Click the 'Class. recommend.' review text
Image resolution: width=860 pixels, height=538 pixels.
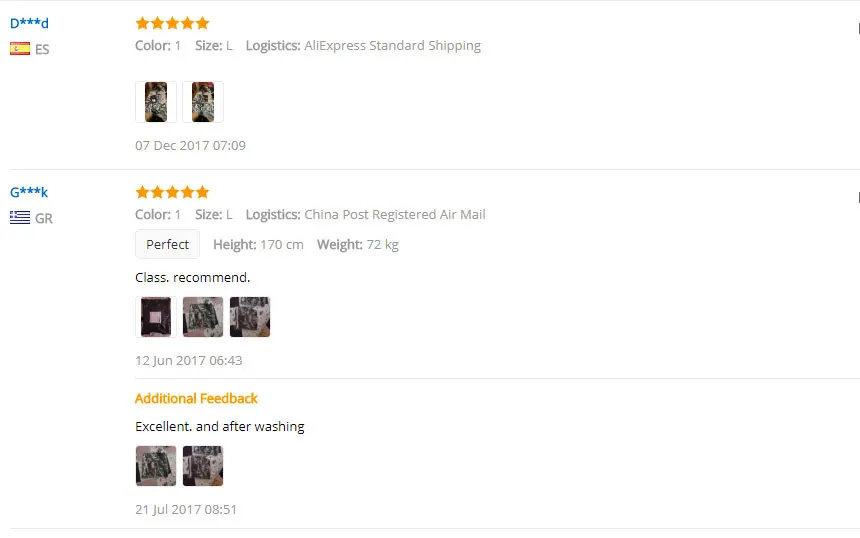point(193,278)
